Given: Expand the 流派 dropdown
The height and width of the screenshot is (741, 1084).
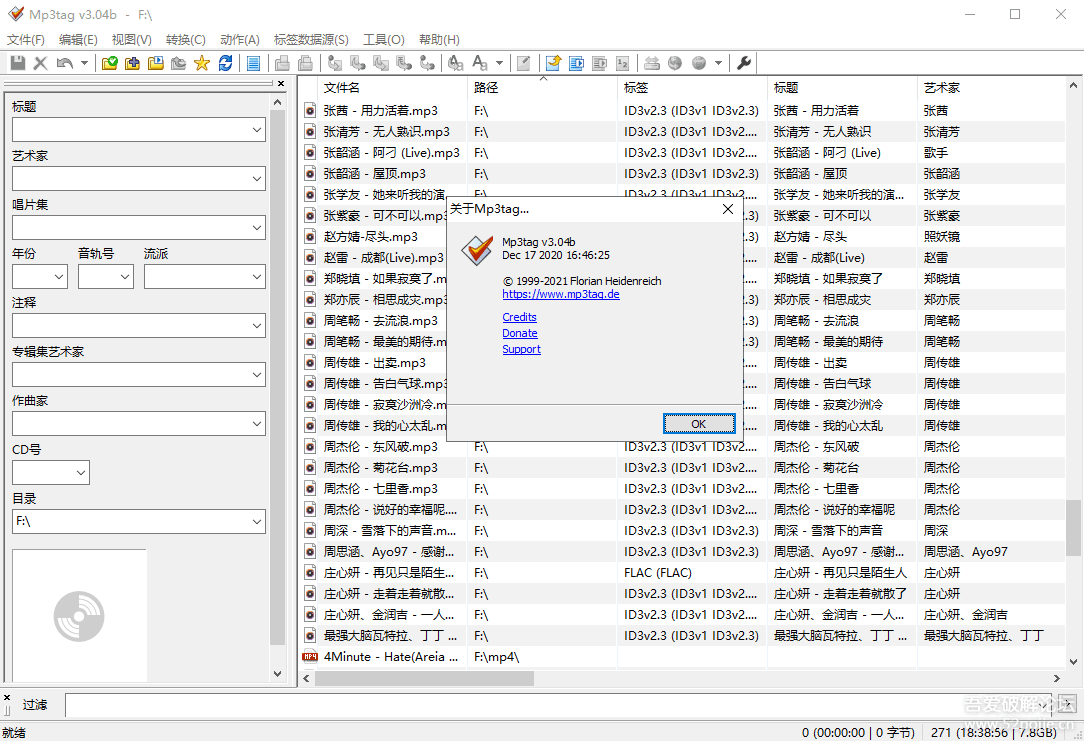Looking at the screenshot, I should (x=256, y=277).
